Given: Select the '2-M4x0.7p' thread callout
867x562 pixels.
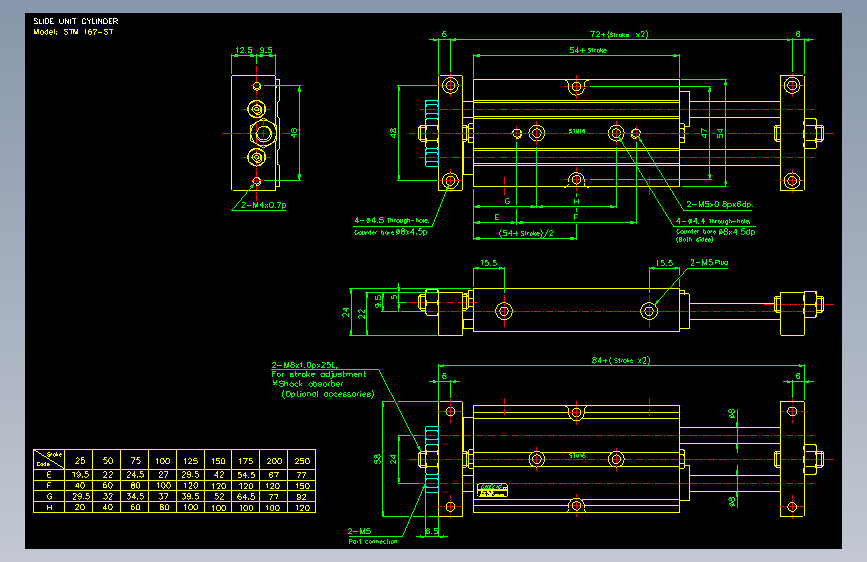Looking at the screenshot, I should coord(264,205).
